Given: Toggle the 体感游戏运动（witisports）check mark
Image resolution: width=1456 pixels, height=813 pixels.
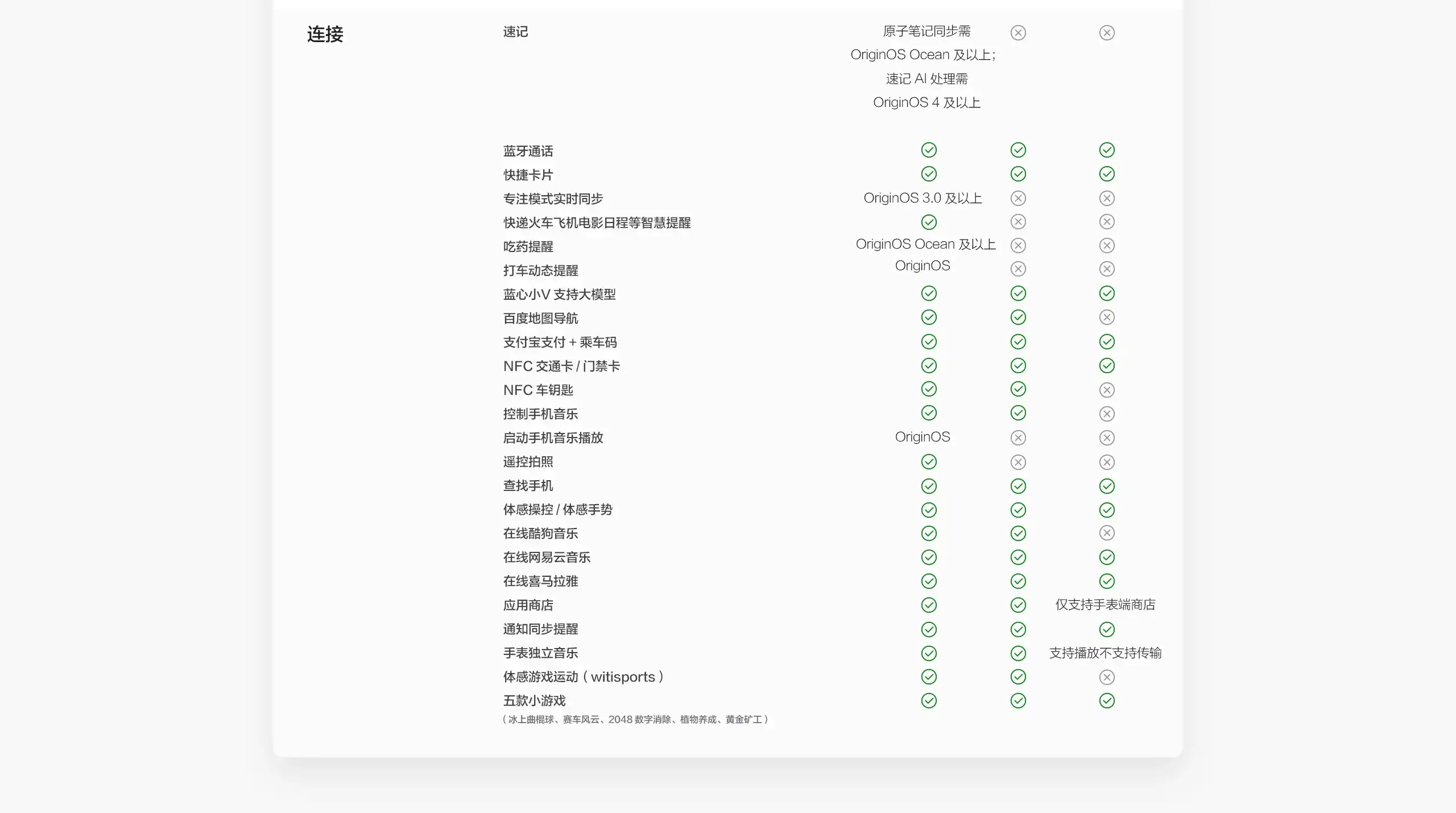Looking at the screenshot, I should pos(929,677).
